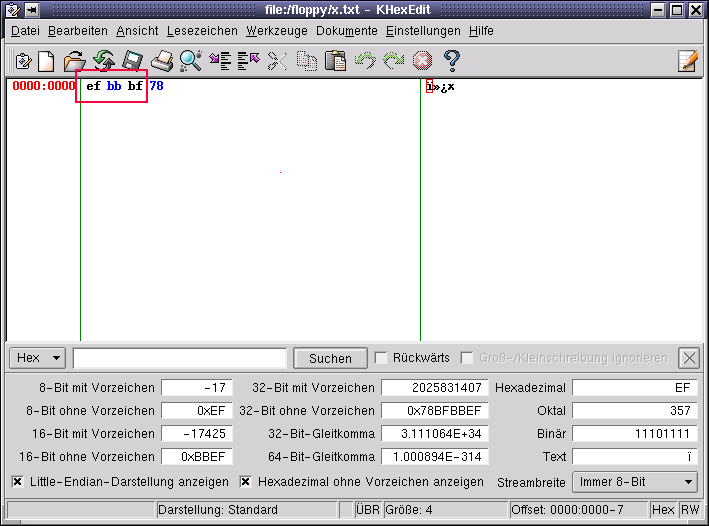
Task: Disable Little-Endian-Darstellung anzeigen checkbox
Action: [x=18, y=481]
